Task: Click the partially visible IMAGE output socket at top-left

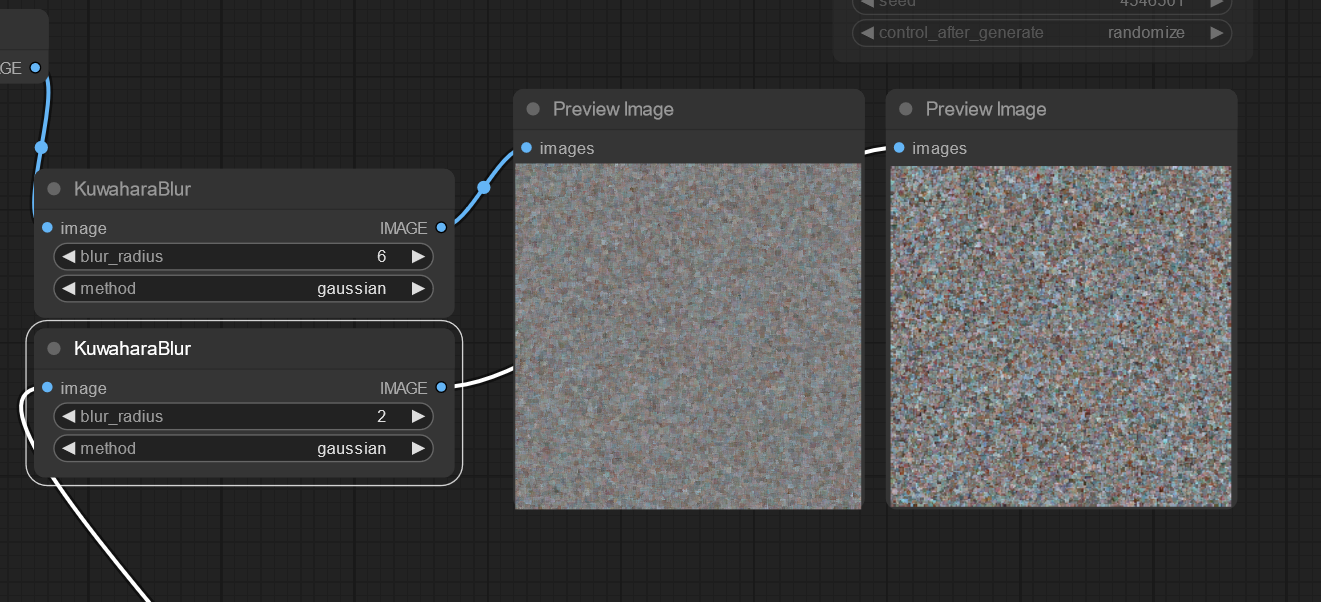Action: point(36,67)
